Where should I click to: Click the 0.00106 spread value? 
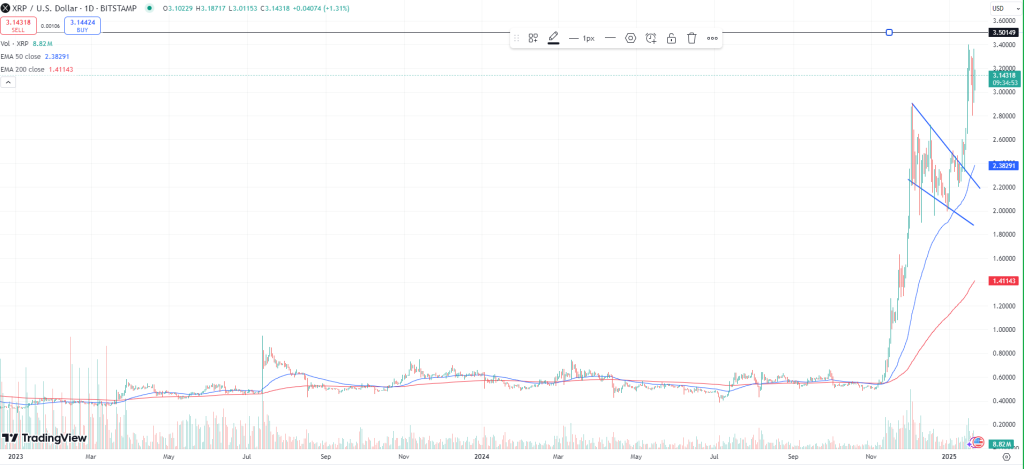point(50,26)
